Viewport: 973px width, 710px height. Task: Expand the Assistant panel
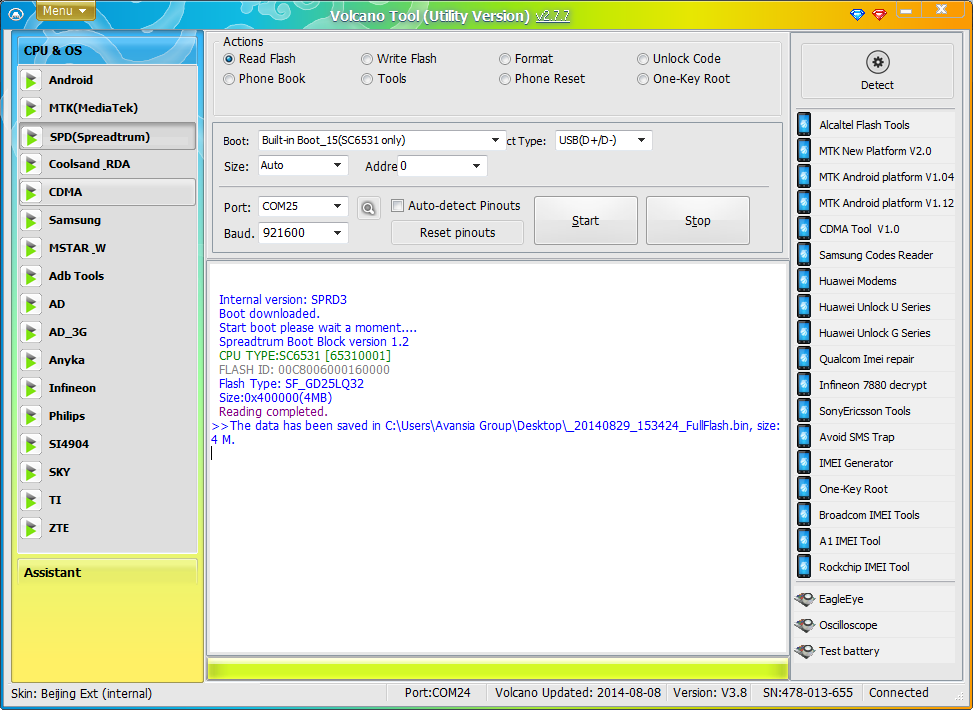pyautogui.click(x=107, y=572)
